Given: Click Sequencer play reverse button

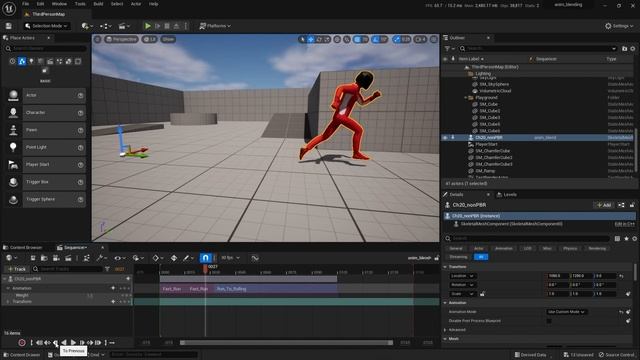Looking at the screenshot, I should point(64,343).
